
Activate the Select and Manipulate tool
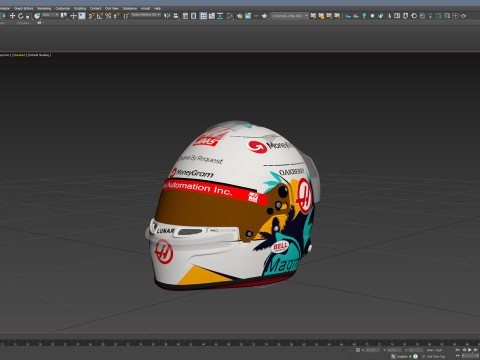coord(73,16)
